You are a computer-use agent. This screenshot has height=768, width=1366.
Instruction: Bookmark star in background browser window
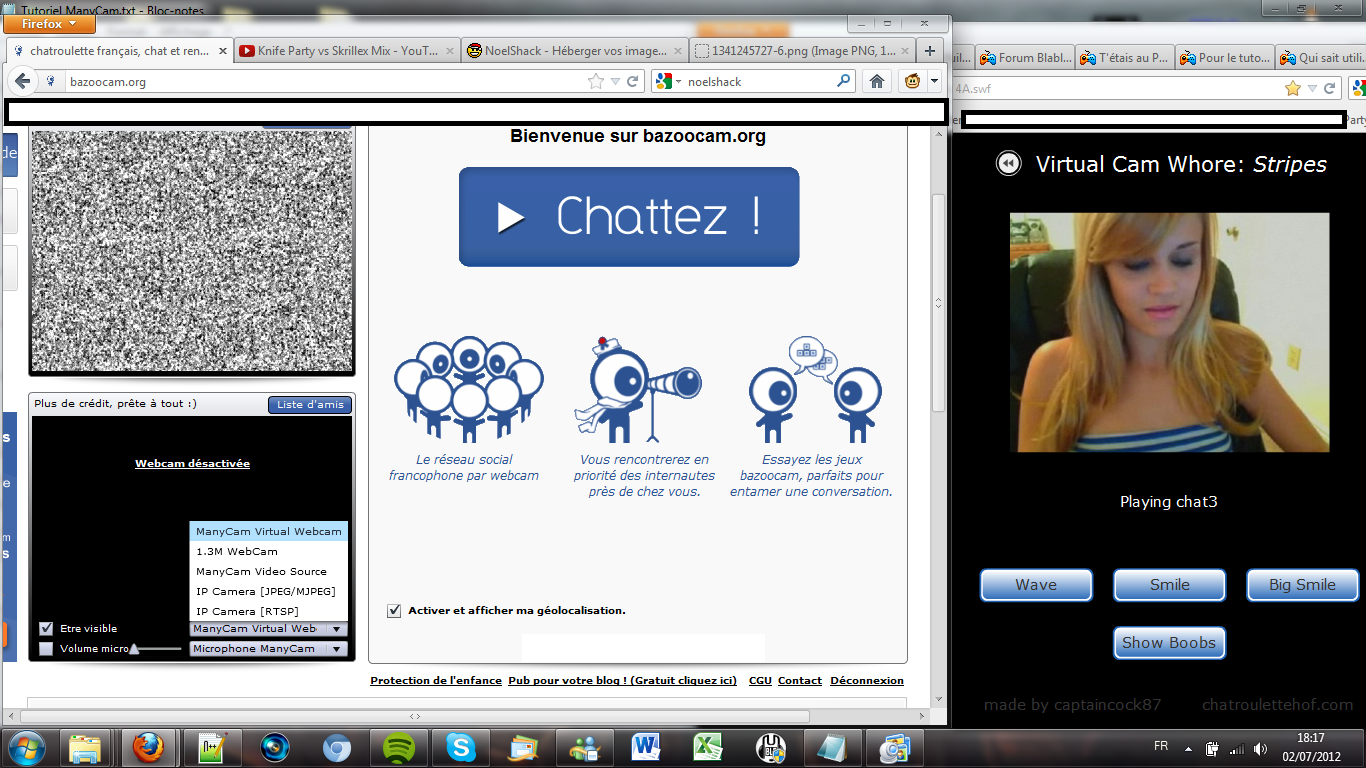click(1293, 88)
